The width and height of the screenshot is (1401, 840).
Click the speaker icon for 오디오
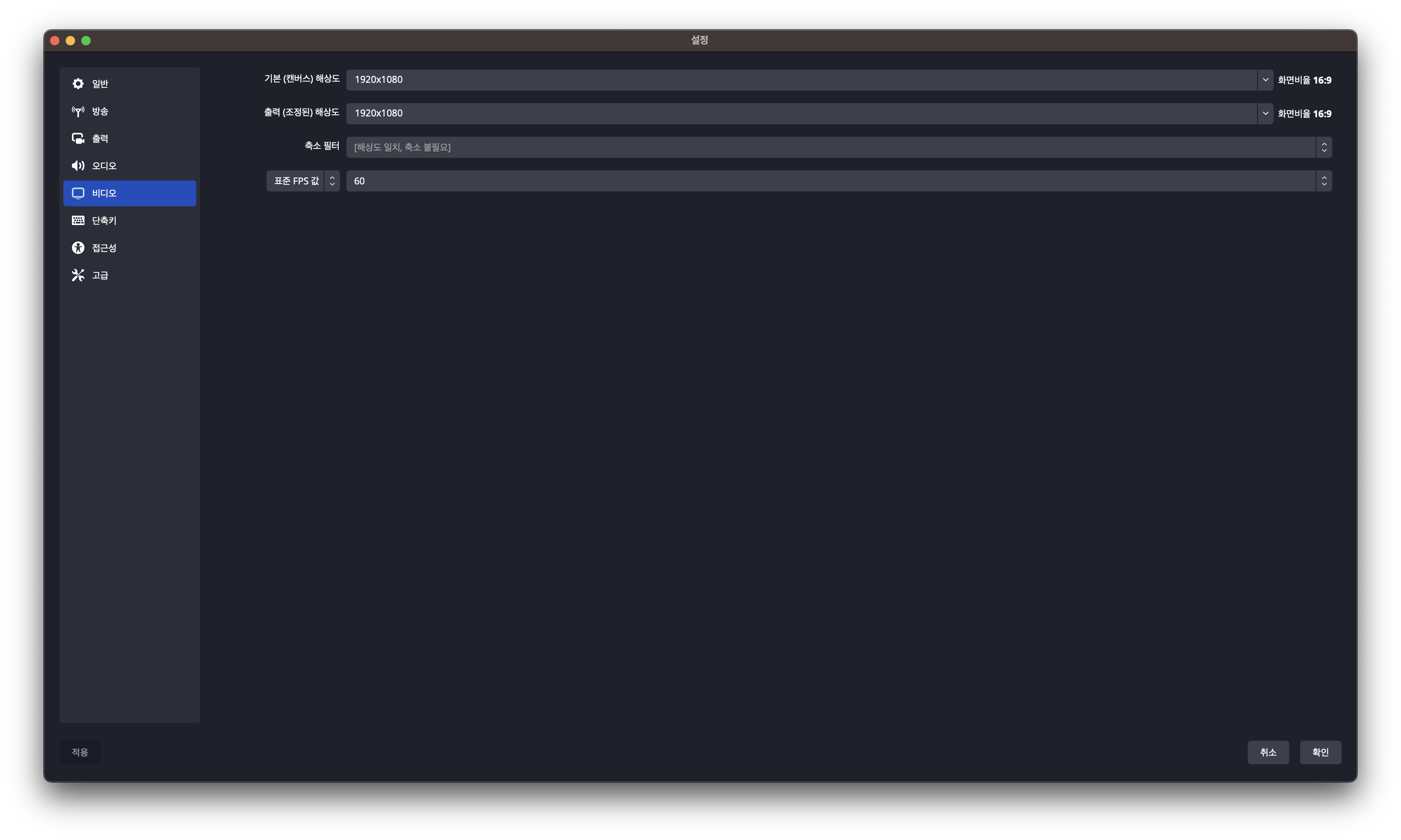tap(78, 166)
